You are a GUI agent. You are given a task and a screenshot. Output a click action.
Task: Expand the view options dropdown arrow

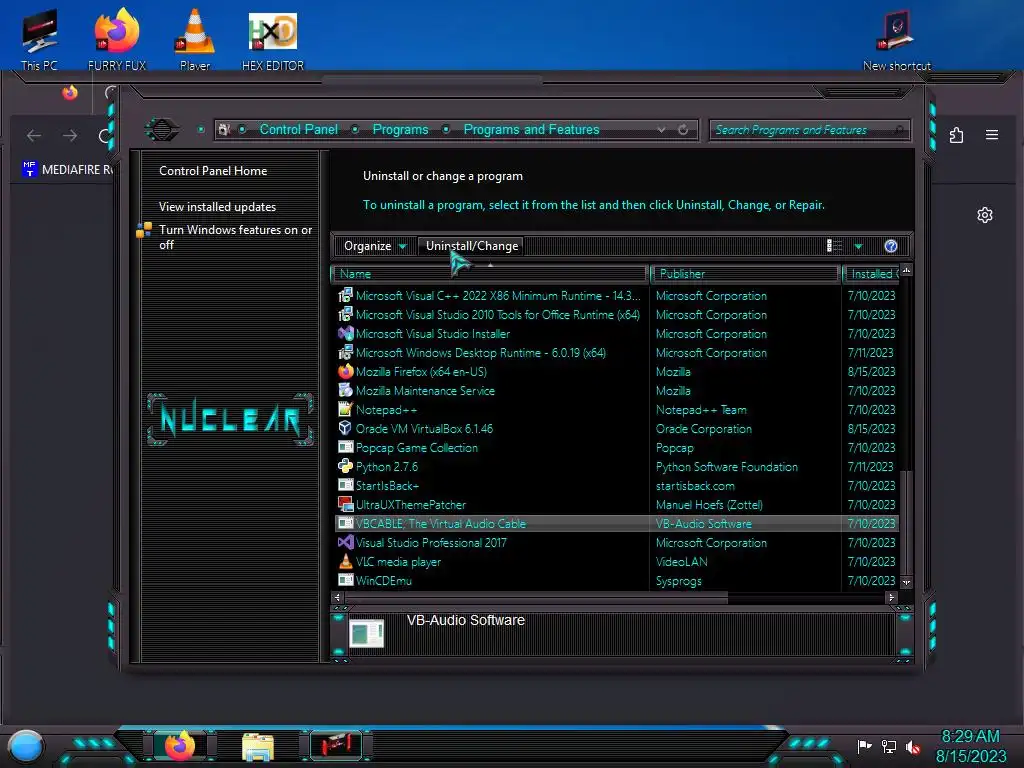click(x=859, y=246)
